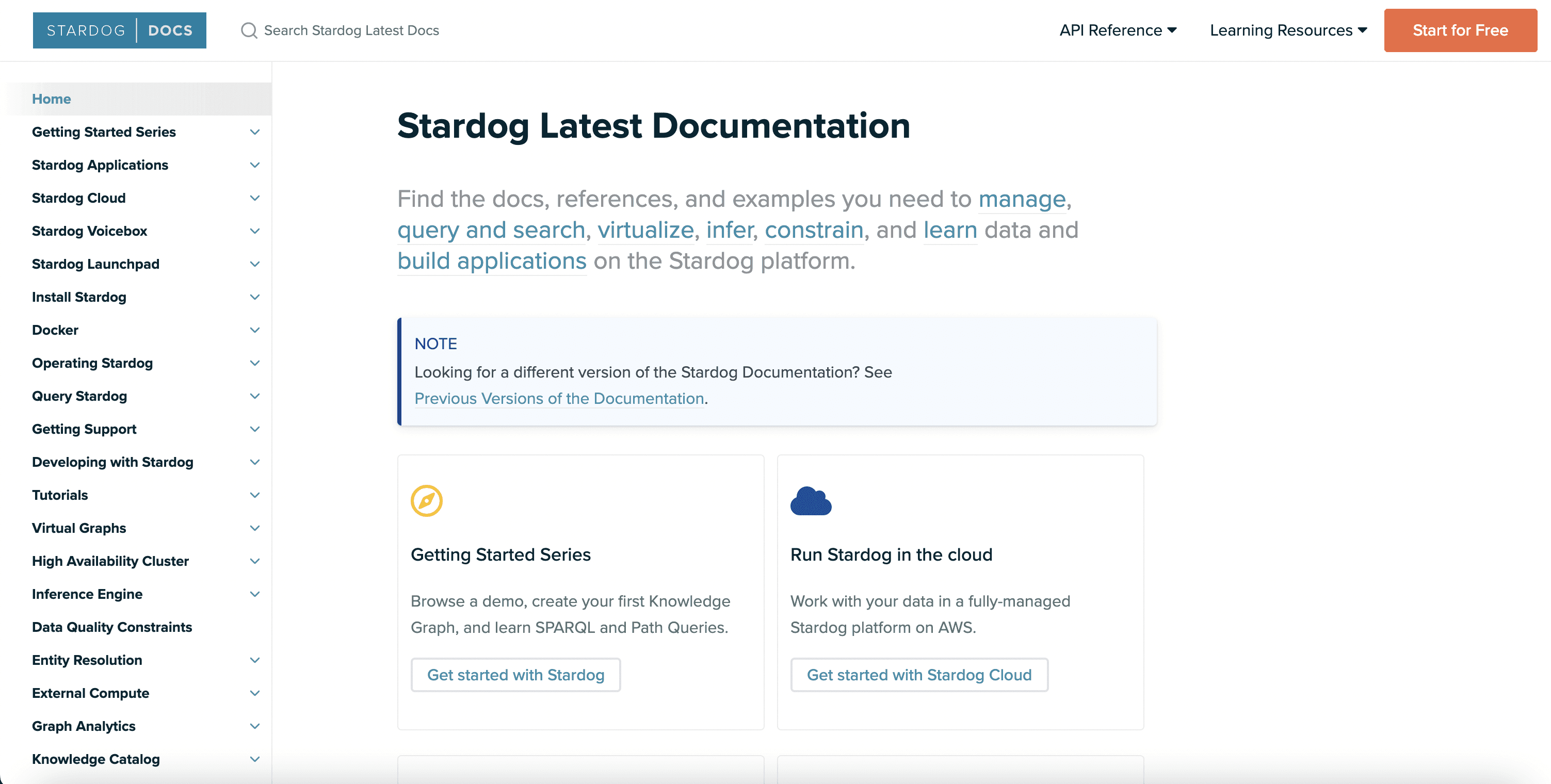Expand Getting Started Series chevron
Image resolution: width=1551 pixels, height=784 pixels.
(x=255, y=133)
